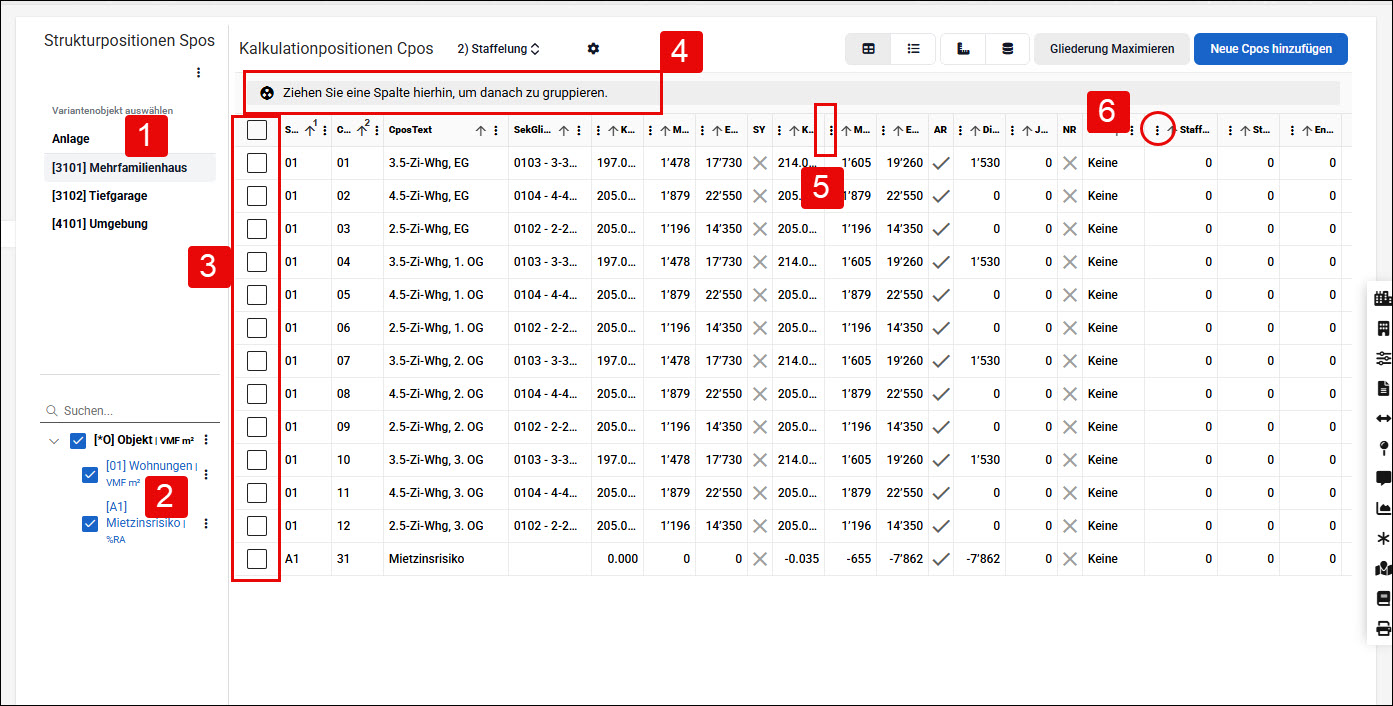Click the NR column header
1393x706 pixels.
(1069, 131)
